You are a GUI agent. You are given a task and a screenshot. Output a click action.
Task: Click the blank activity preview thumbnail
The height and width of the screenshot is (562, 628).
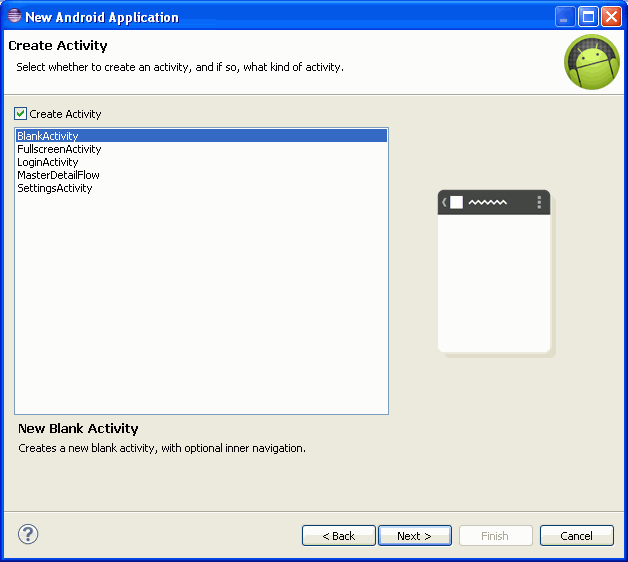(x=496, y=273)
